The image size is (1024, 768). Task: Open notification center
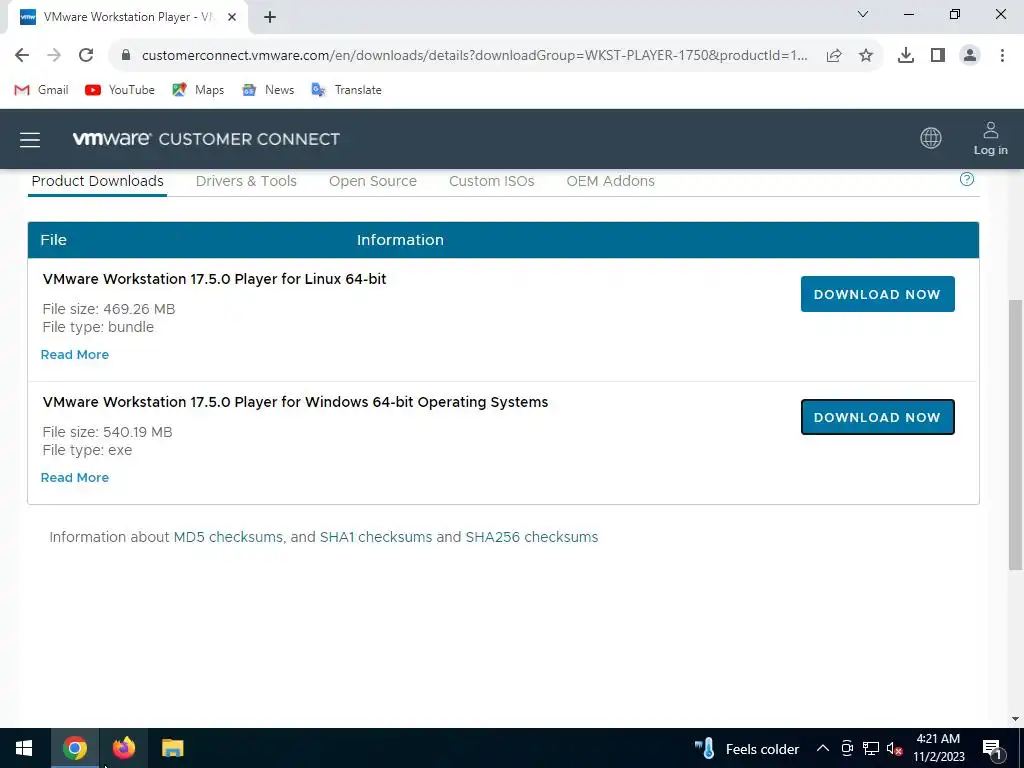pyautogui.click(x=992, y=748)
